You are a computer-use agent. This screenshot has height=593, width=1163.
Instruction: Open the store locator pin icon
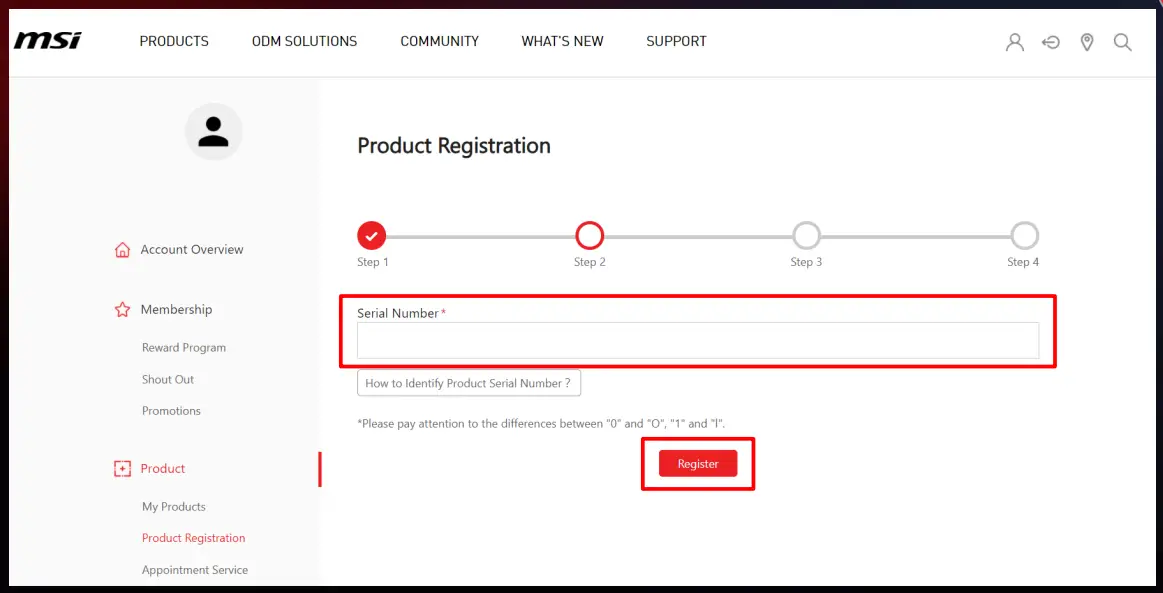(x=1087, y=42)
